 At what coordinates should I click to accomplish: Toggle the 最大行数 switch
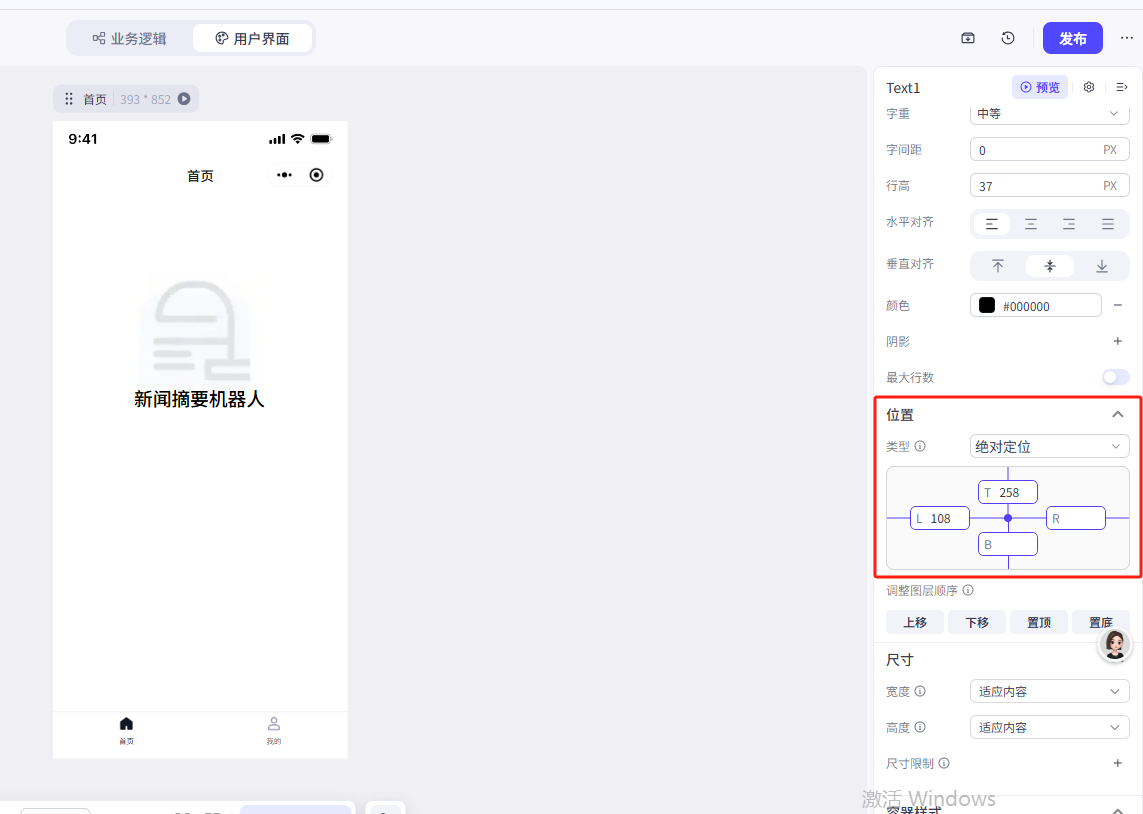click(1115, 377)
